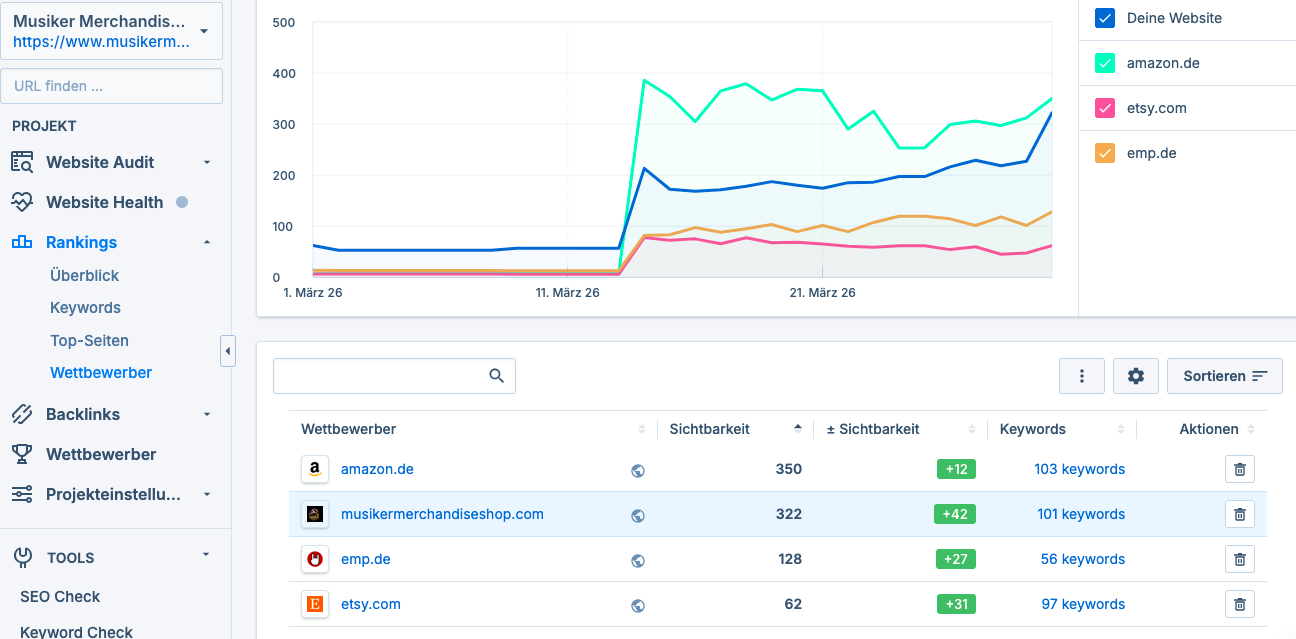Click inside the URL finden input field

click(x=112, y=86)
